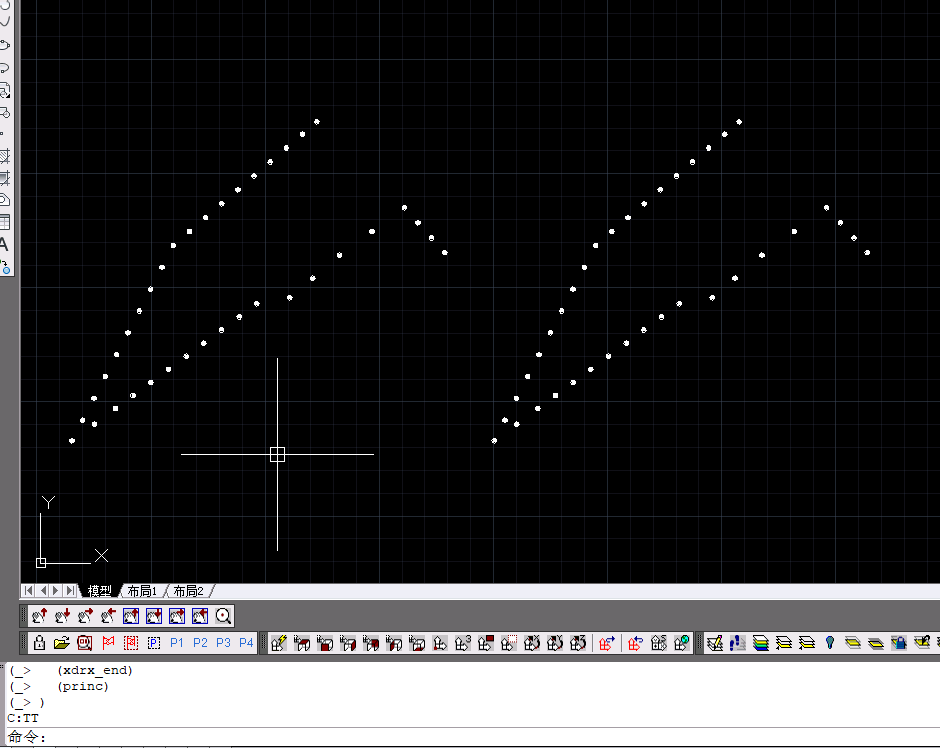
Task: Click the UCS icon with dark red square
Action: point(486,643)
